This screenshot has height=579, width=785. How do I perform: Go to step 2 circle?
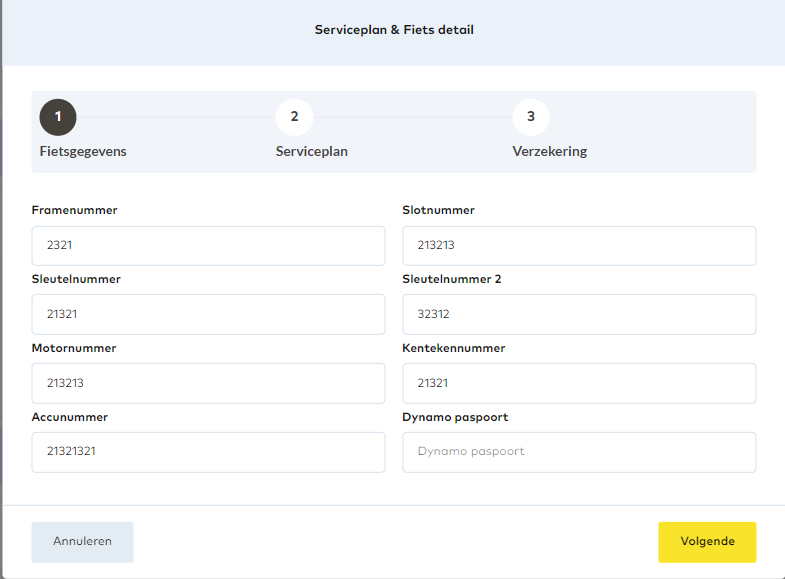tap(294, 117)
